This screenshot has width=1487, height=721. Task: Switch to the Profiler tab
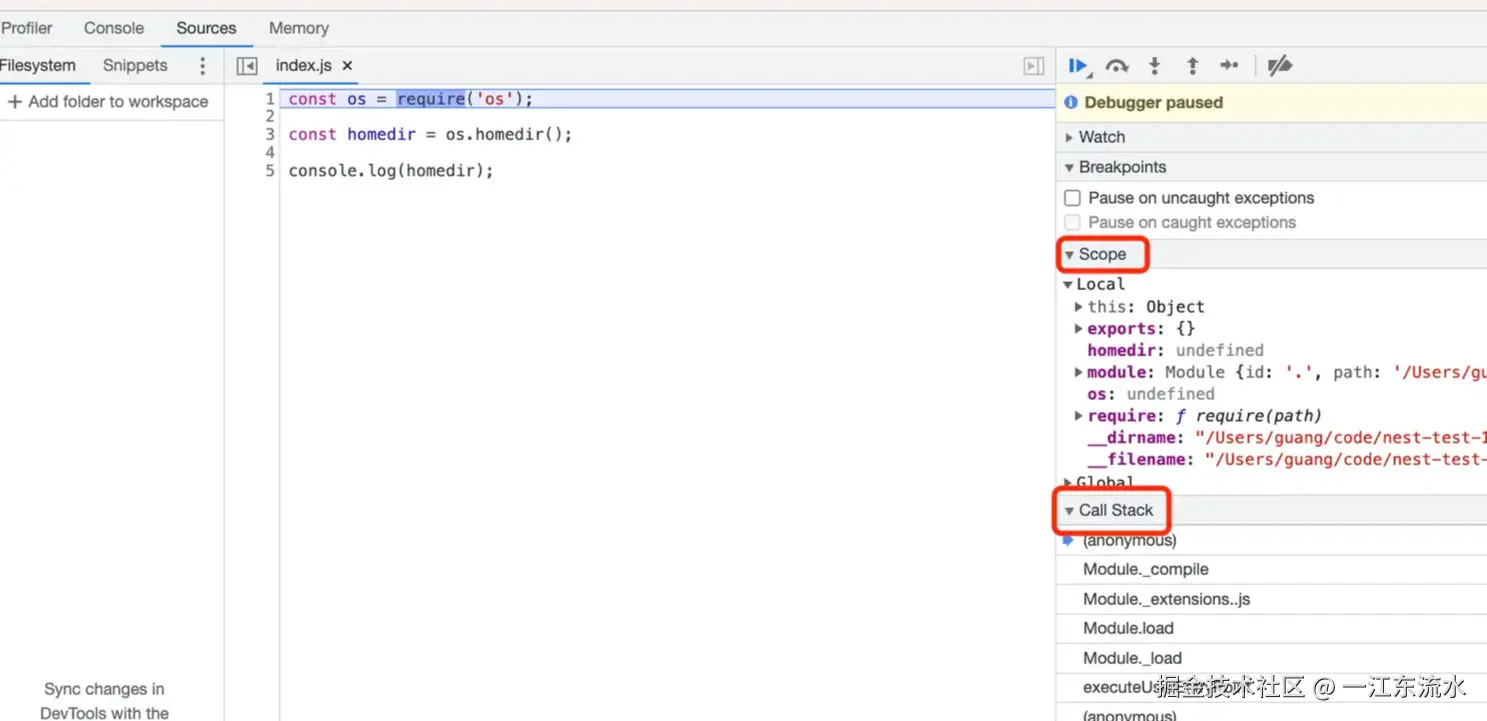coord(27,28)
